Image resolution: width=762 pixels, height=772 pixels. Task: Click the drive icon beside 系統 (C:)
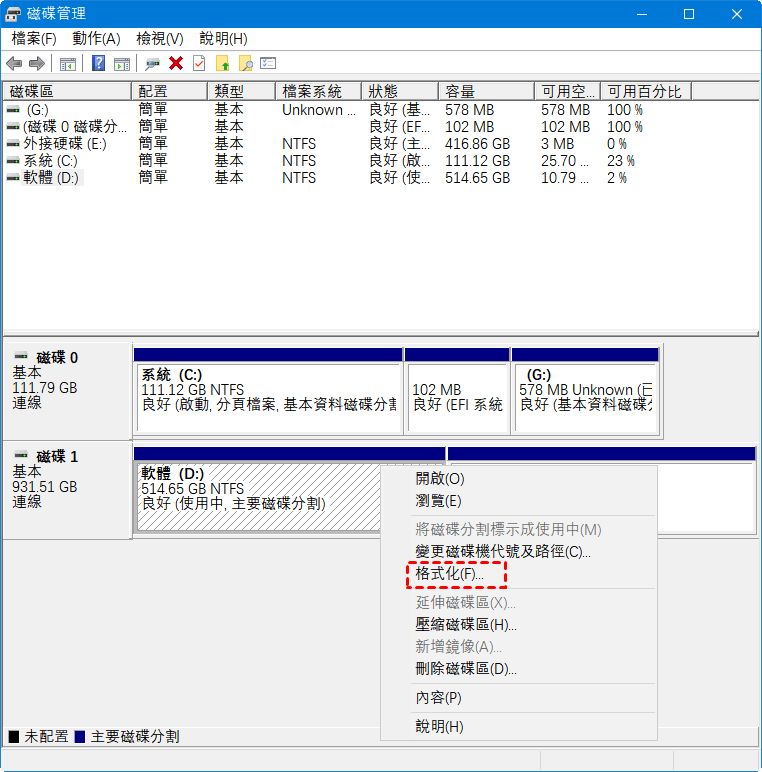(13, 161)
